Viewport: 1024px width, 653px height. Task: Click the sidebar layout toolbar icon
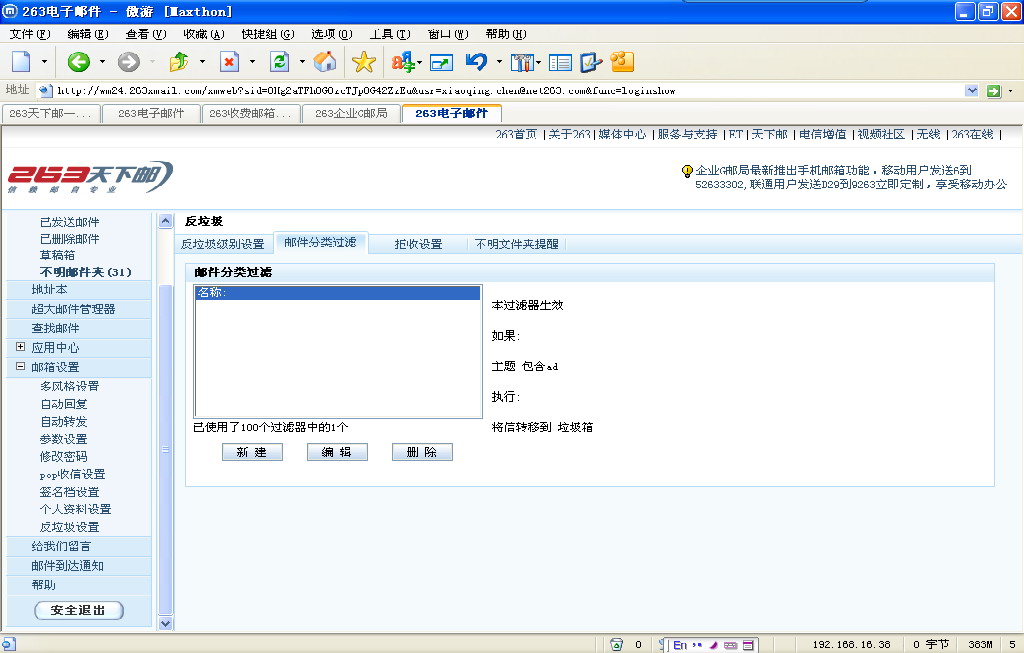[560, 63]
